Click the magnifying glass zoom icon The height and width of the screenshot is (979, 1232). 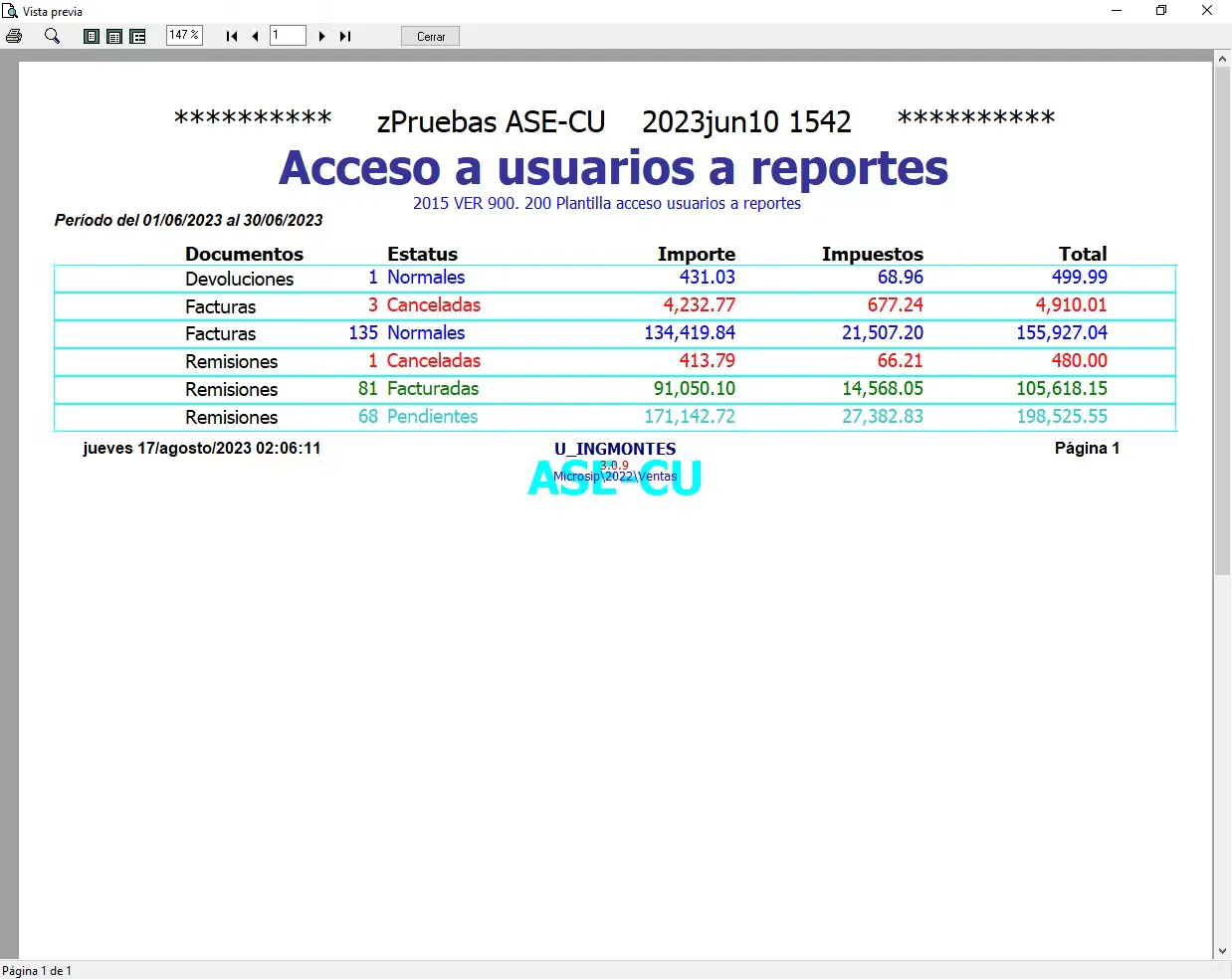[x=53, y=36]
